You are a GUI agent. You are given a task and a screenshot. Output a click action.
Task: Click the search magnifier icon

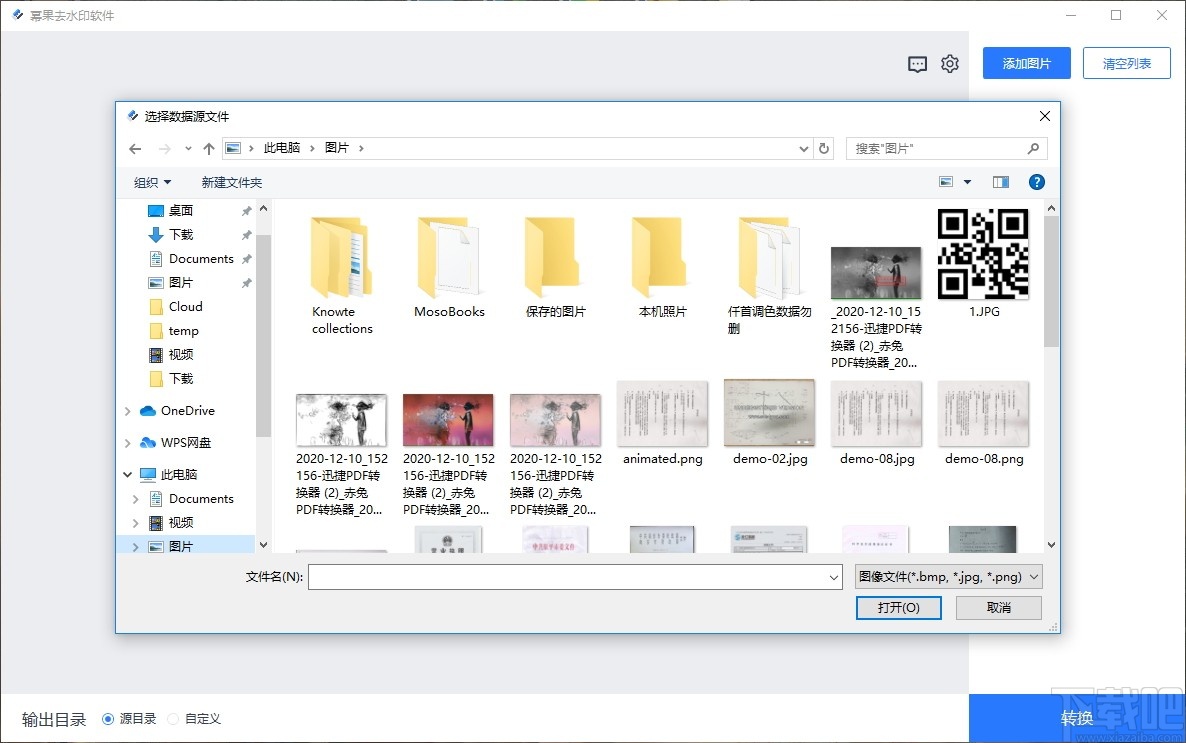tap(1033, 148)
